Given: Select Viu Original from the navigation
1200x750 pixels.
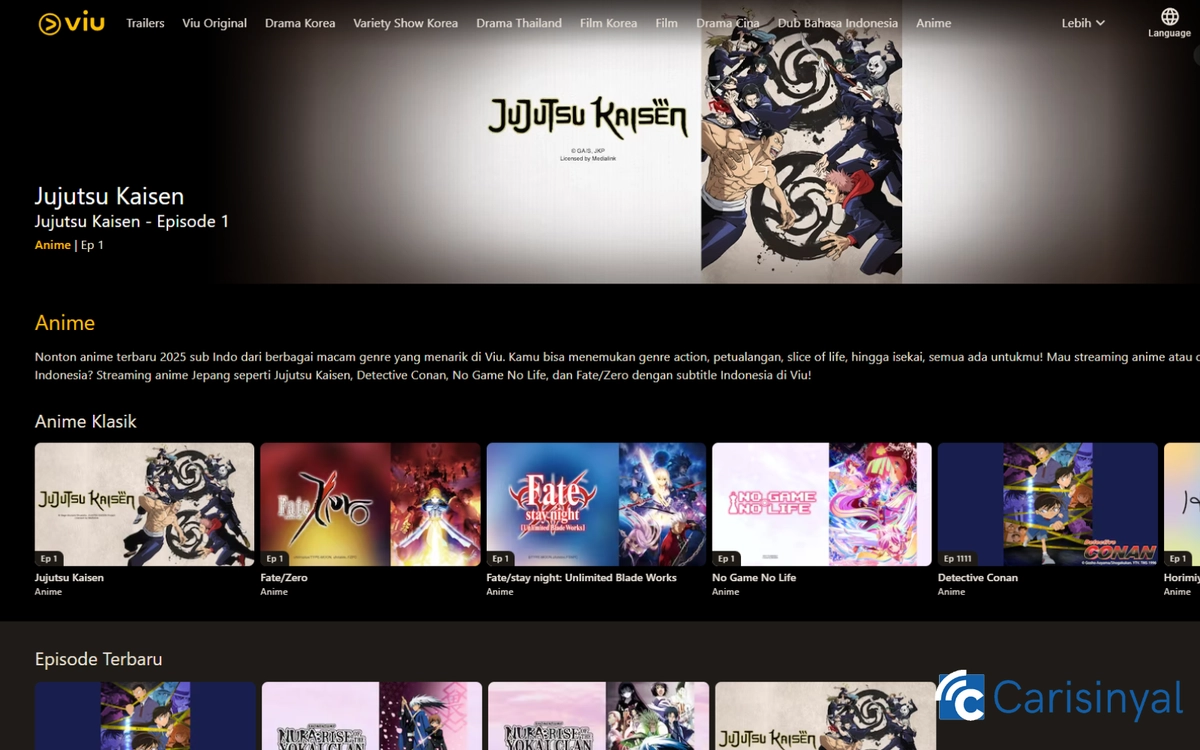Looking at the screenshot, I should [x=214, y=23].
